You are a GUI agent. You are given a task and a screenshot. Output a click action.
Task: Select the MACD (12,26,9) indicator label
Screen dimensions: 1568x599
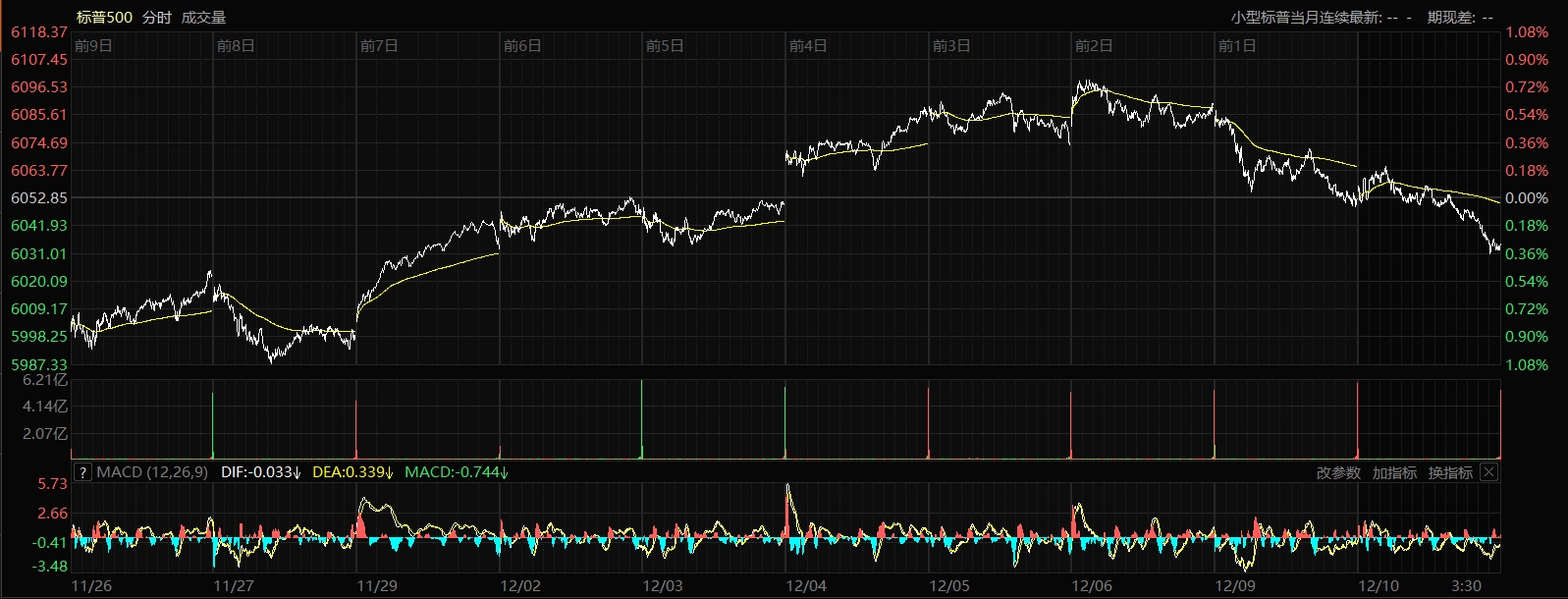point(152,472)
